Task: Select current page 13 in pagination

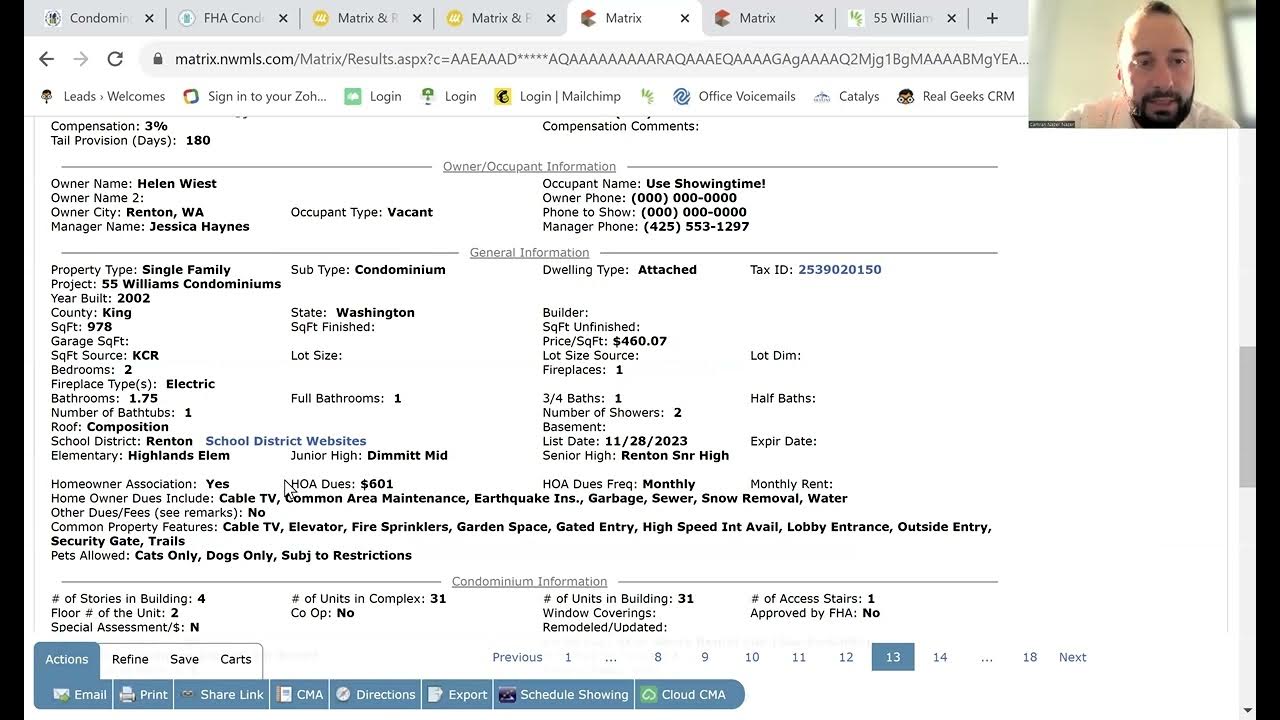Action: point(893,657)
